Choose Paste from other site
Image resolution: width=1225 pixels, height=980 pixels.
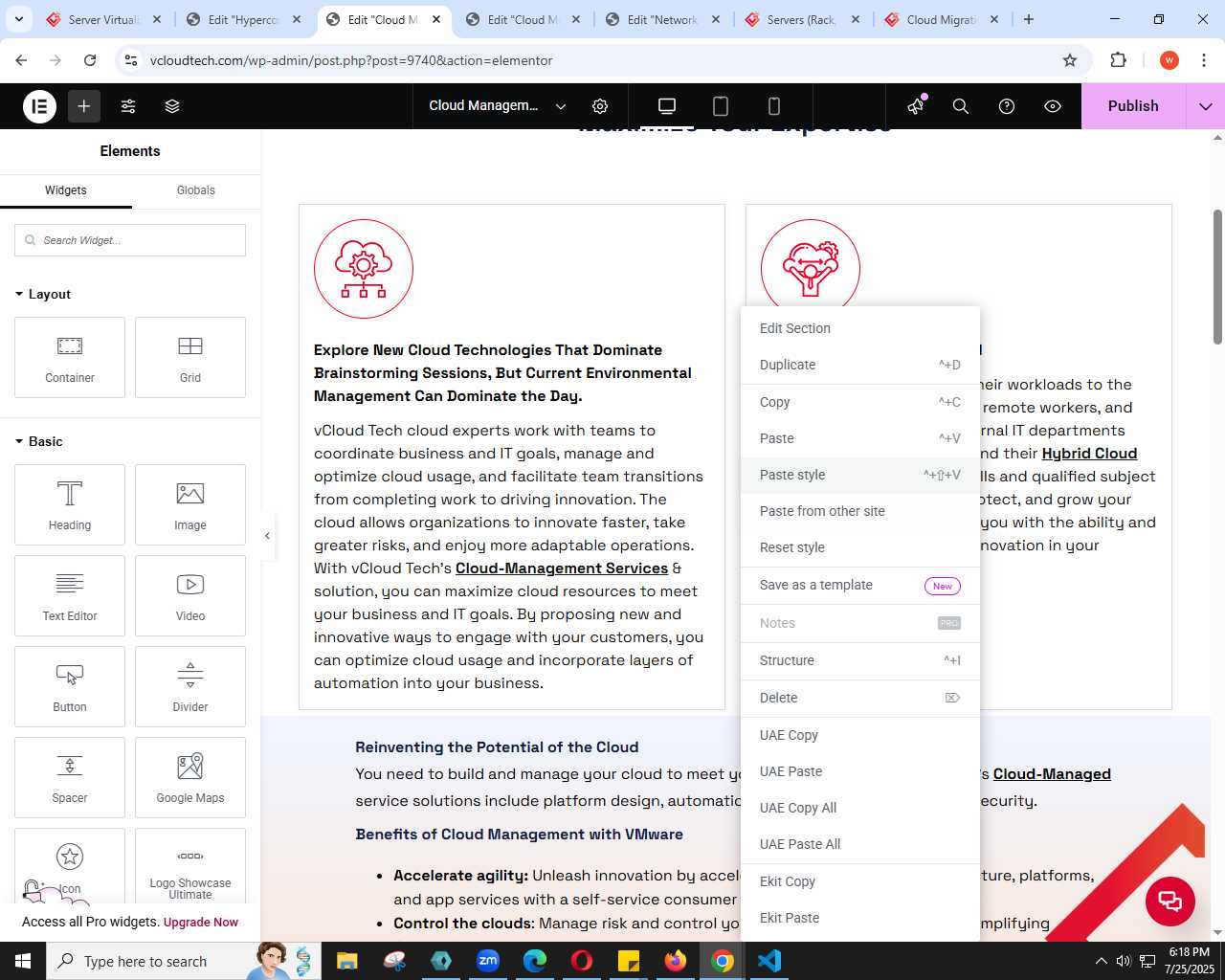click(x=860, y=511)
